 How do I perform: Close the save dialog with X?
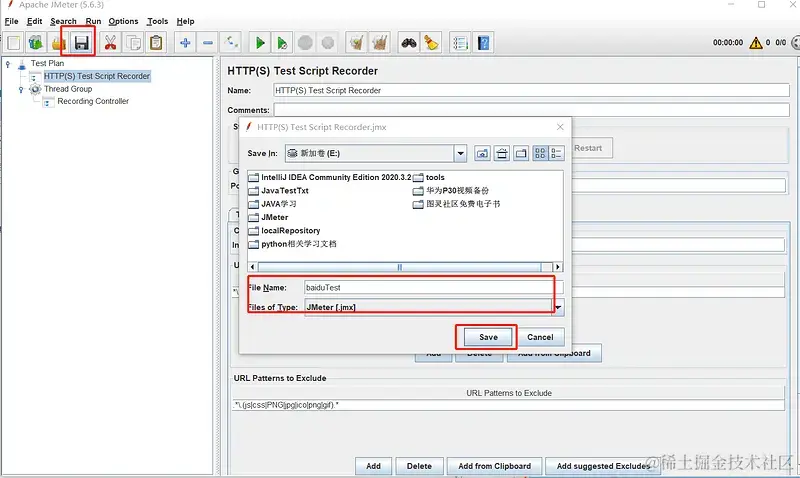[x=560, y=127]
